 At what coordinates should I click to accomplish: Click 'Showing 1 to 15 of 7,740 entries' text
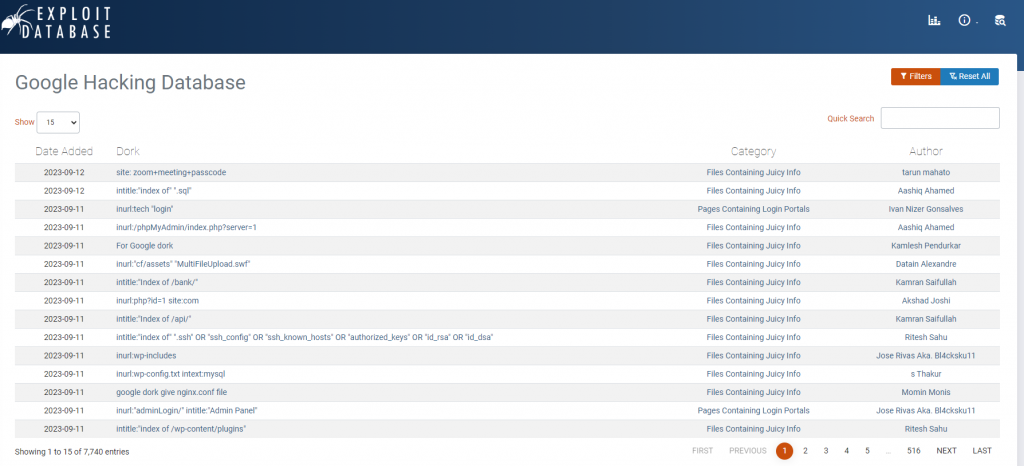click(x=72, y=451)
